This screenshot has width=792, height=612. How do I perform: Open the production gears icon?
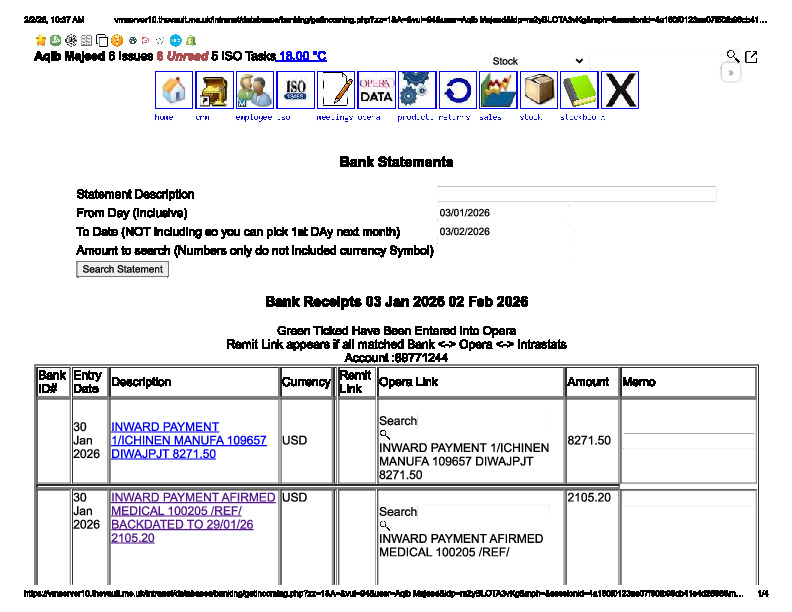coord(417,91)
